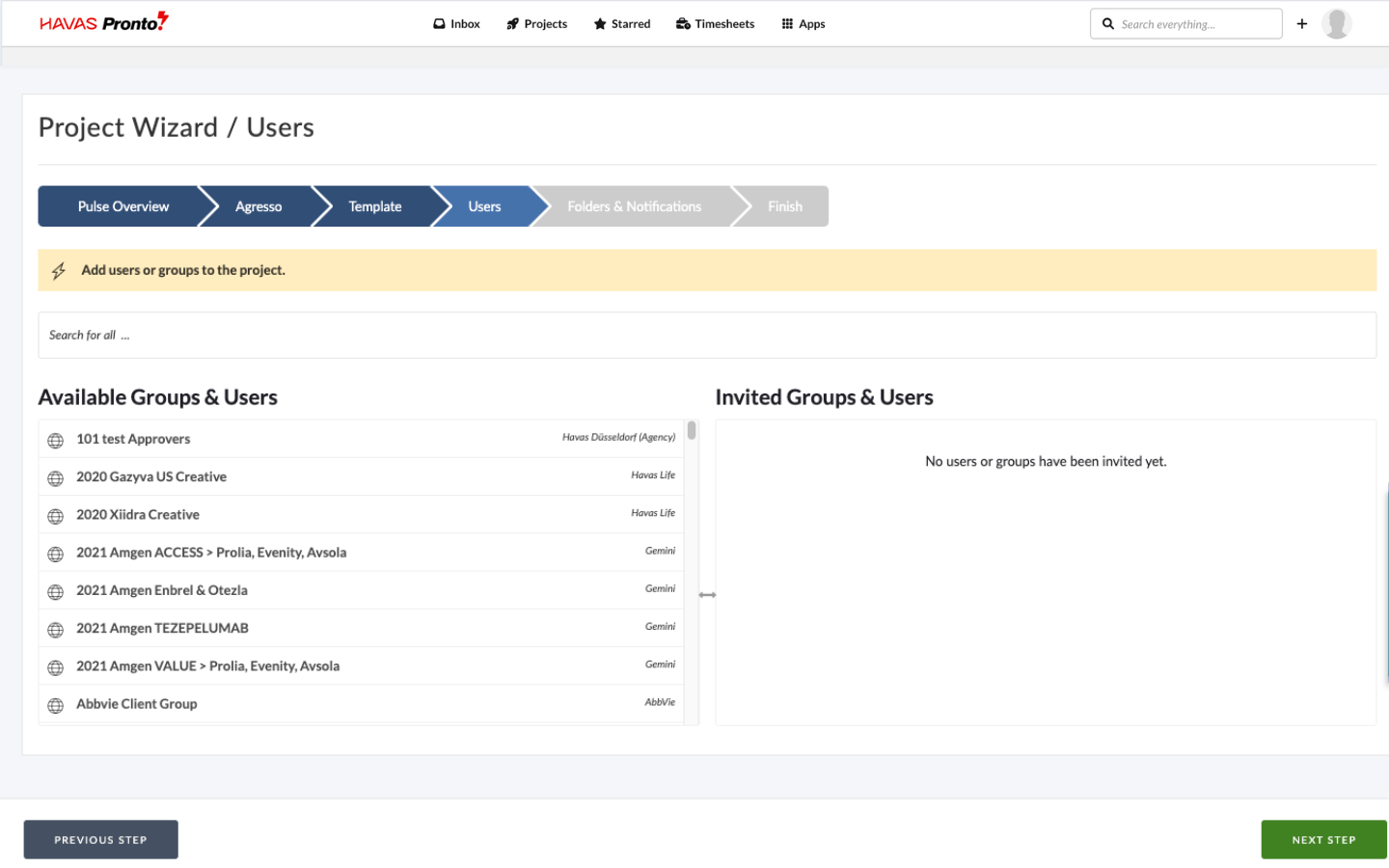1389x868 pixels.
Task: Click the Projects rocket icon
Action: pos(513,24)
